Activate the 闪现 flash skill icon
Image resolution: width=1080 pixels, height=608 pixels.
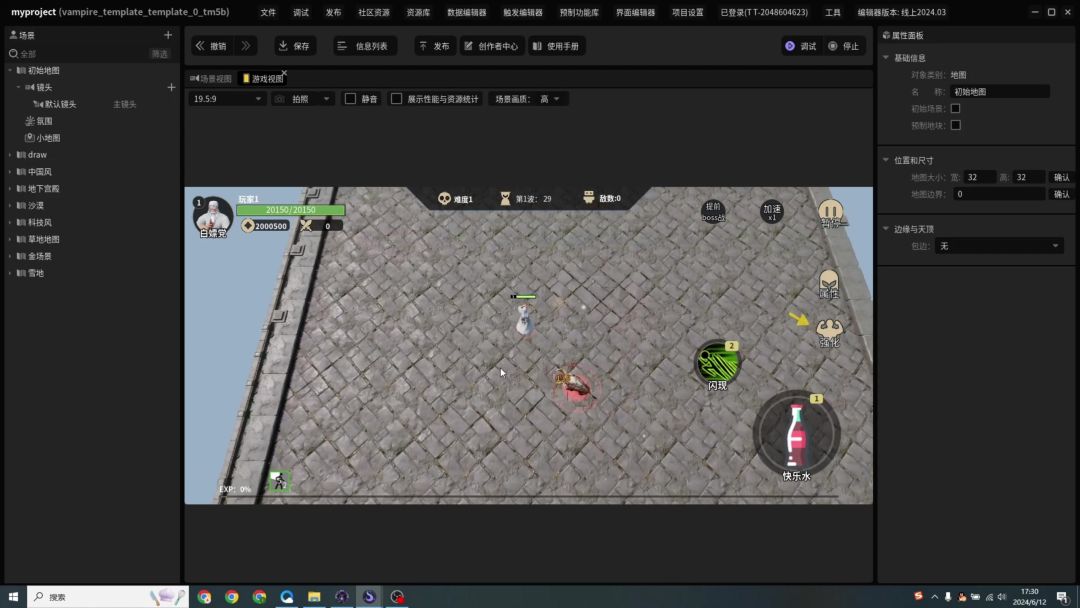coord(716,363)
